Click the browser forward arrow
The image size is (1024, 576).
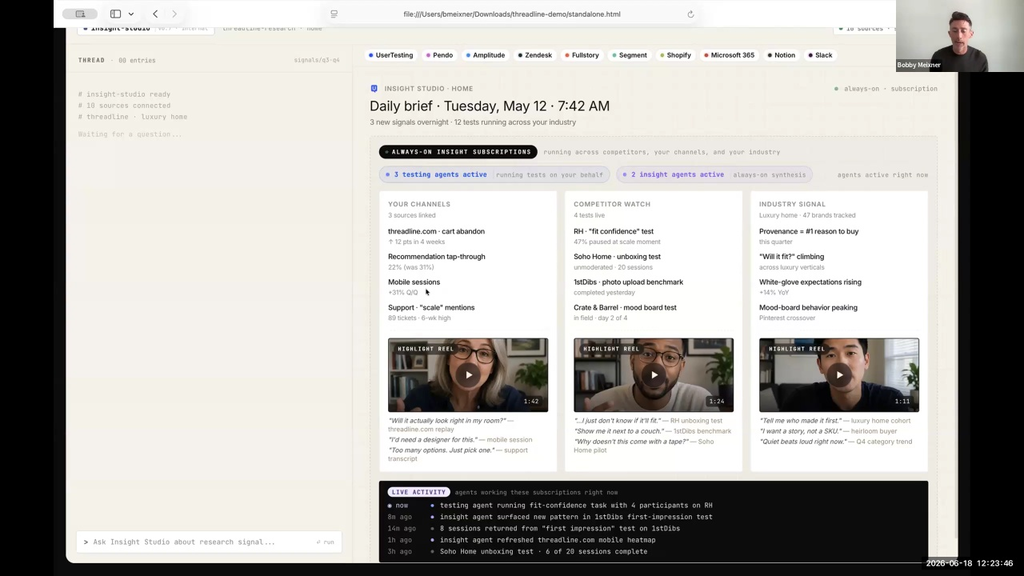pos(174,14)
